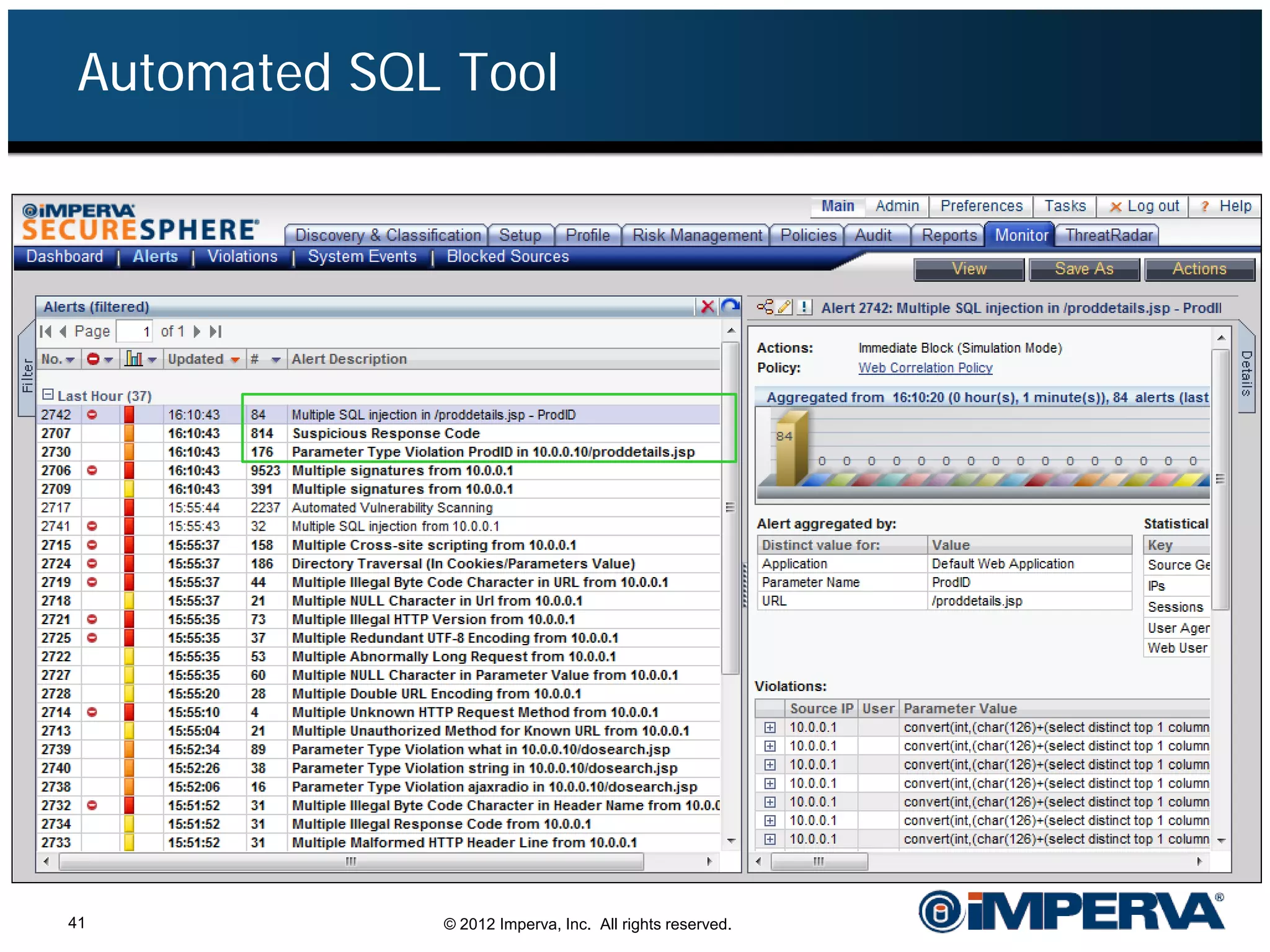Click blocked icon on alert 2706 row
Screen dimensions: 1270x952
(92, 470)
